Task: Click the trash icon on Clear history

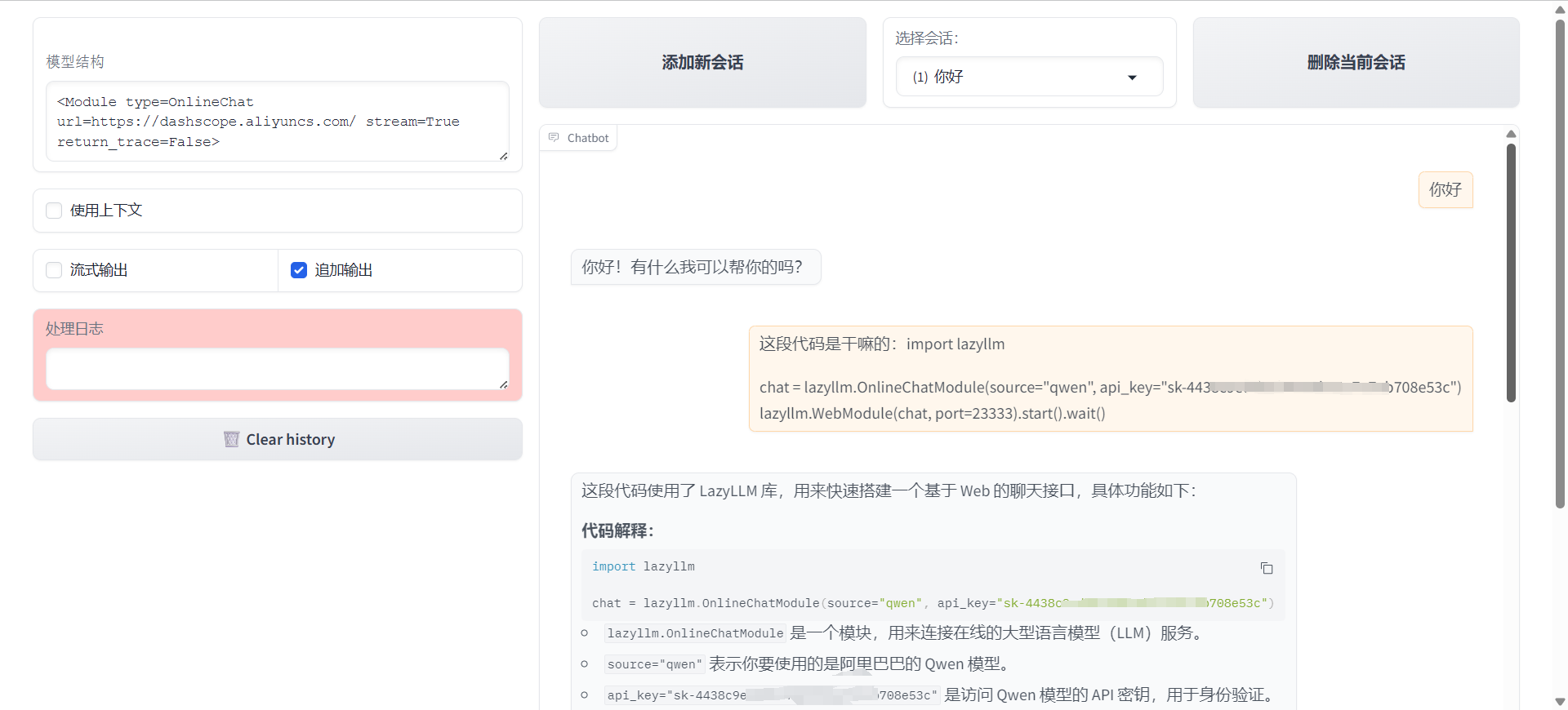Action: pyautogui.click(x=231, y=440)
